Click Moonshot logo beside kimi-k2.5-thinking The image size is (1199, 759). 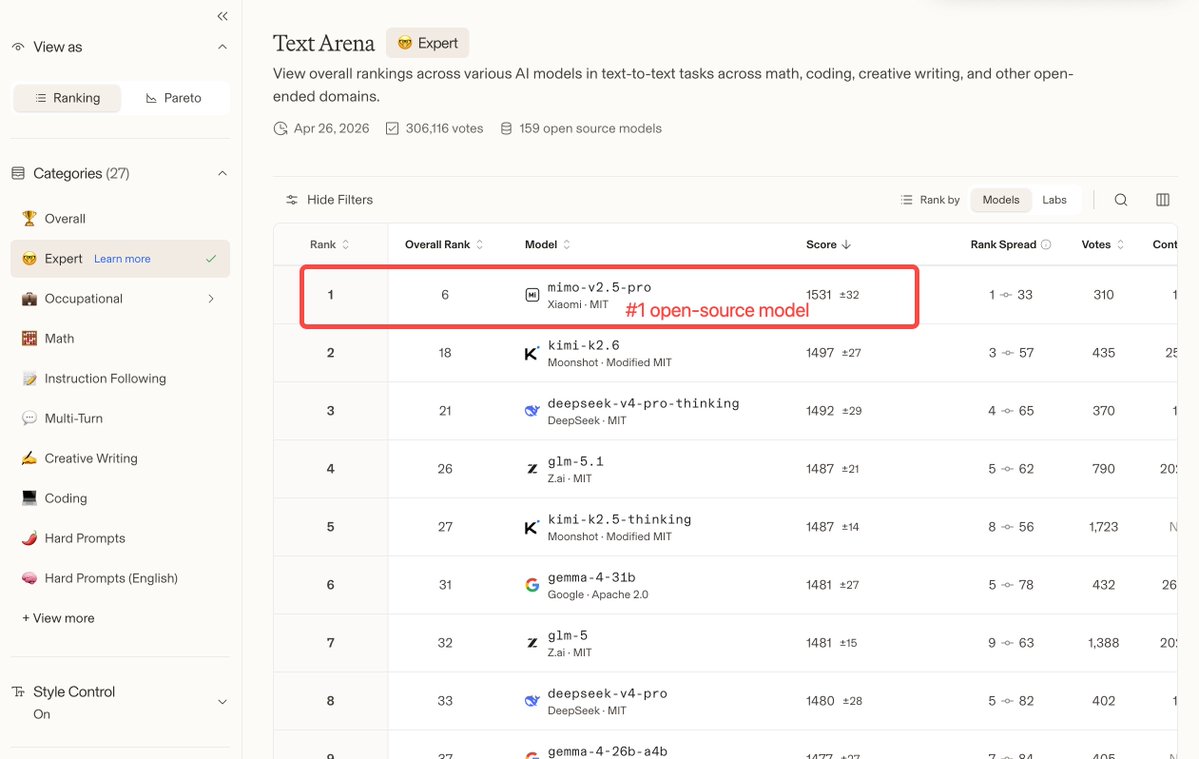click(532, 527)
